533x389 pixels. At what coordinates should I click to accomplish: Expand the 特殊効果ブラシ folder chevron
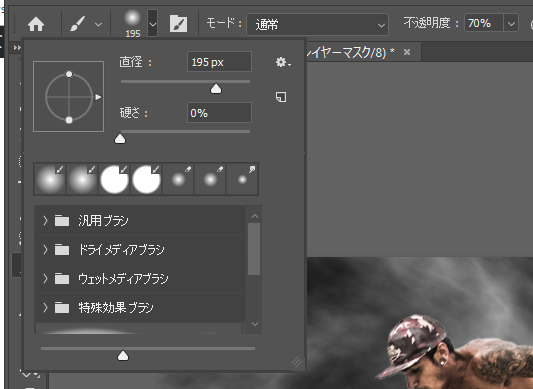tap(45, 307)
